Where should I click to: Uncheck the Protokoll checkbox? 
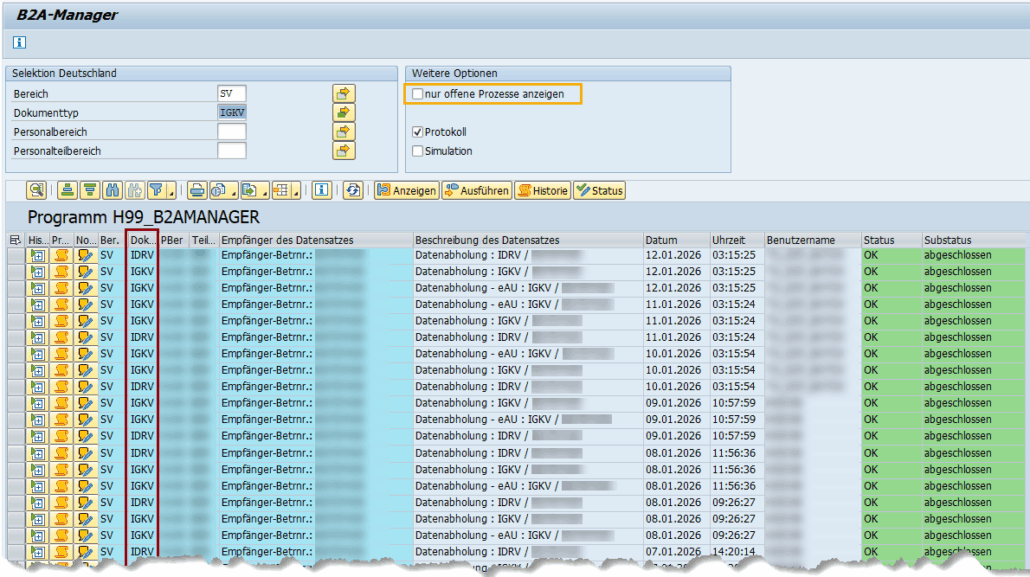point(418,132)
